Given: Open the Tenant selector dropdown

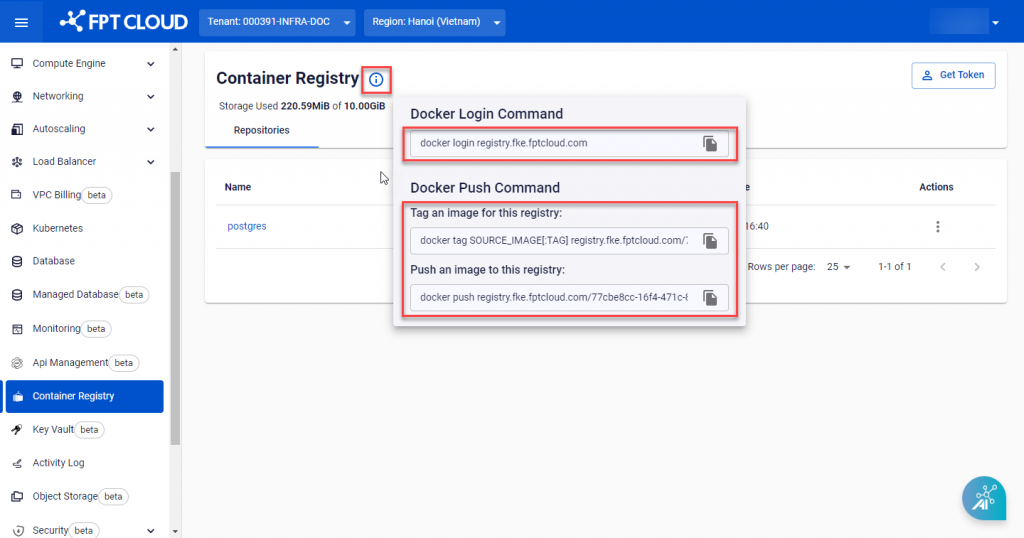Looking at the screenshot, I should [x=277, y=22].
